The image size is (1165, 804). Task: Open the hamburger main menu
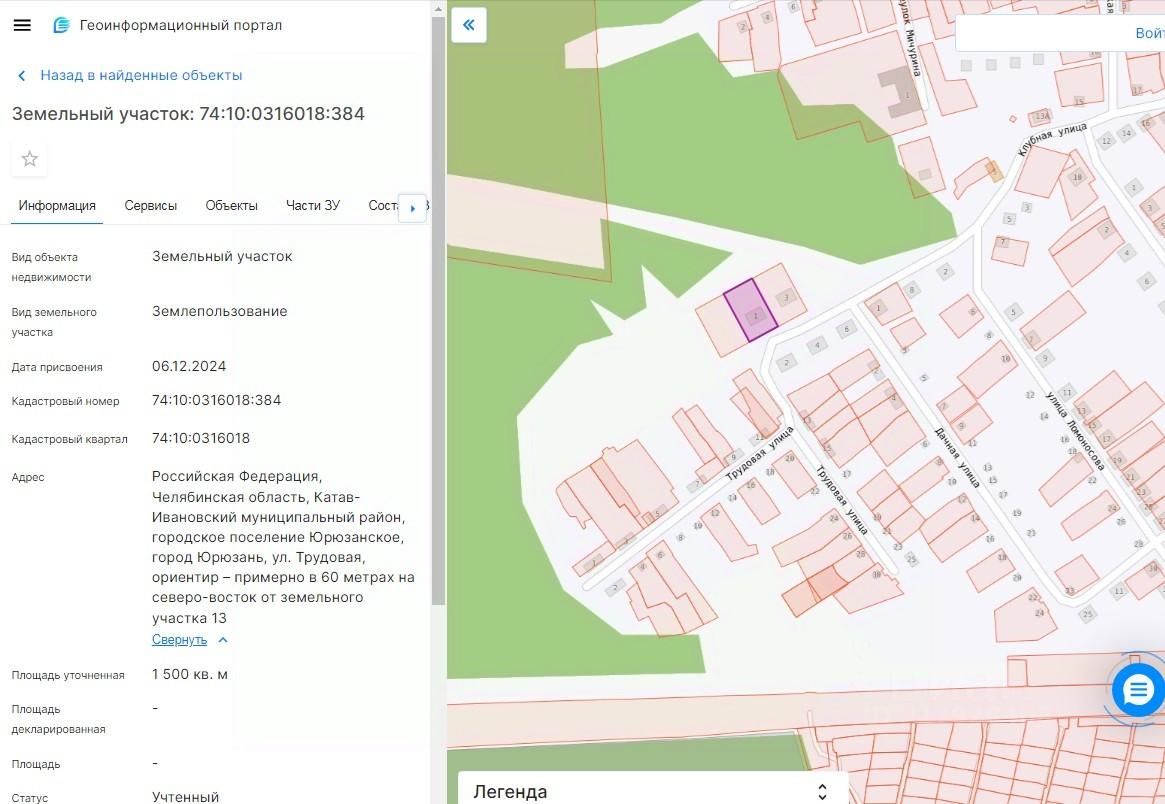point(22,25)
